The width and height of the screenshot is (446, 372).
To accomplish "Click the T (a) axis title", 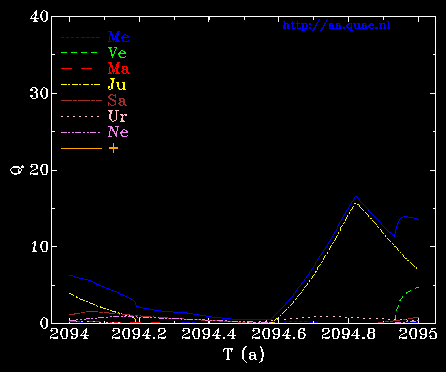I will point(244,354).
